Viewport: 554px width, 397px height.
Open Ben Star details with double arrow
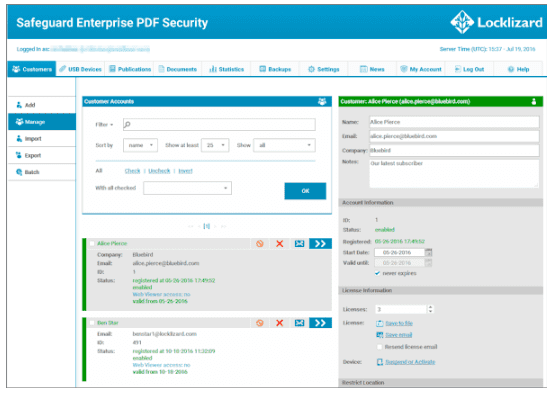coord(320,322)
